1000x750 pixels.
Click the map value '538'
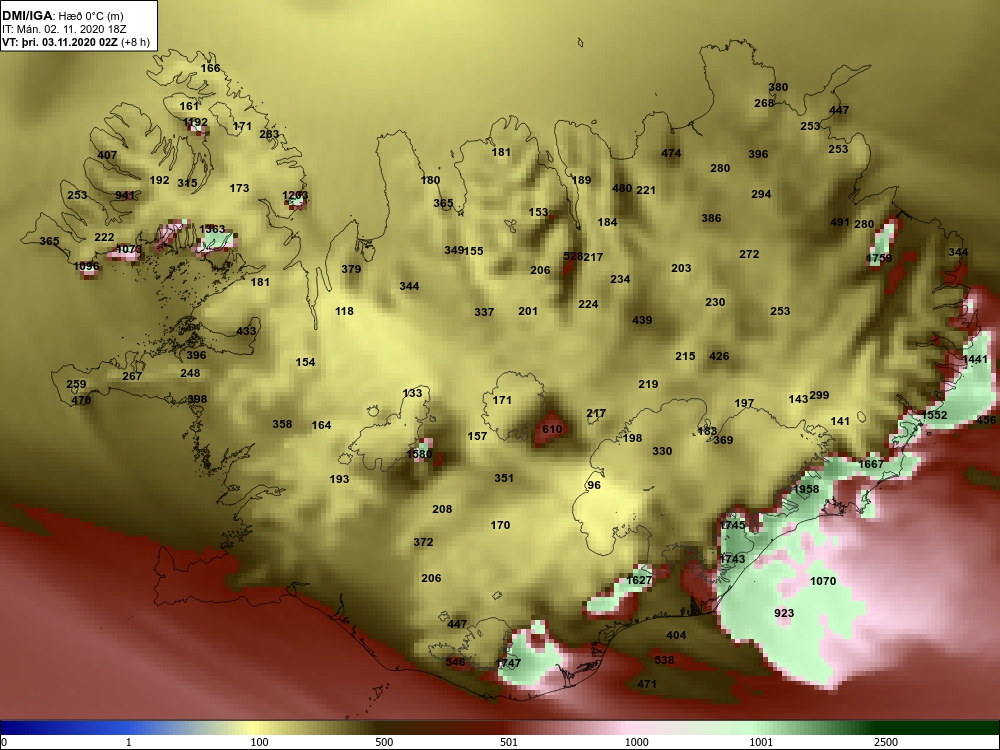pos(664,660)
